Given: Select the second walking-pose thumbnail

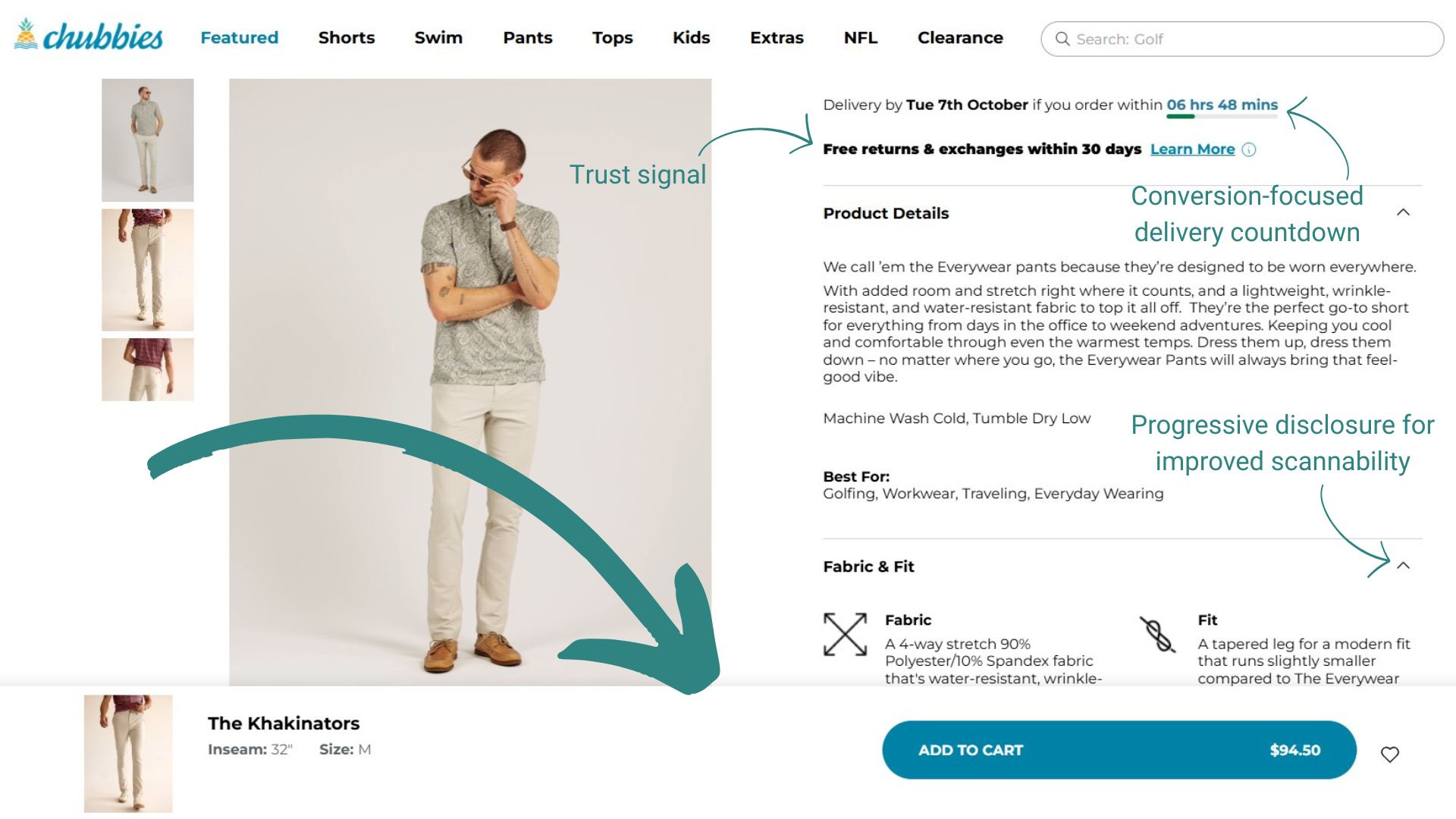Looking at the screenshot, I should click(148, 270).
